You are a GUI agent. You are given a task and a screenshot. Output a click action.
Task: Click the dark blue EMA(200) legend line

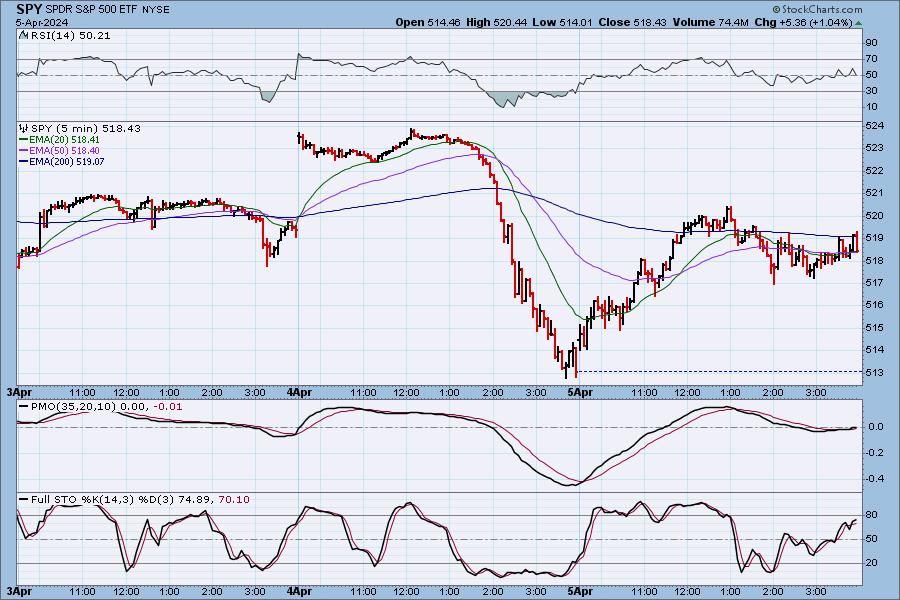[24, 161]
